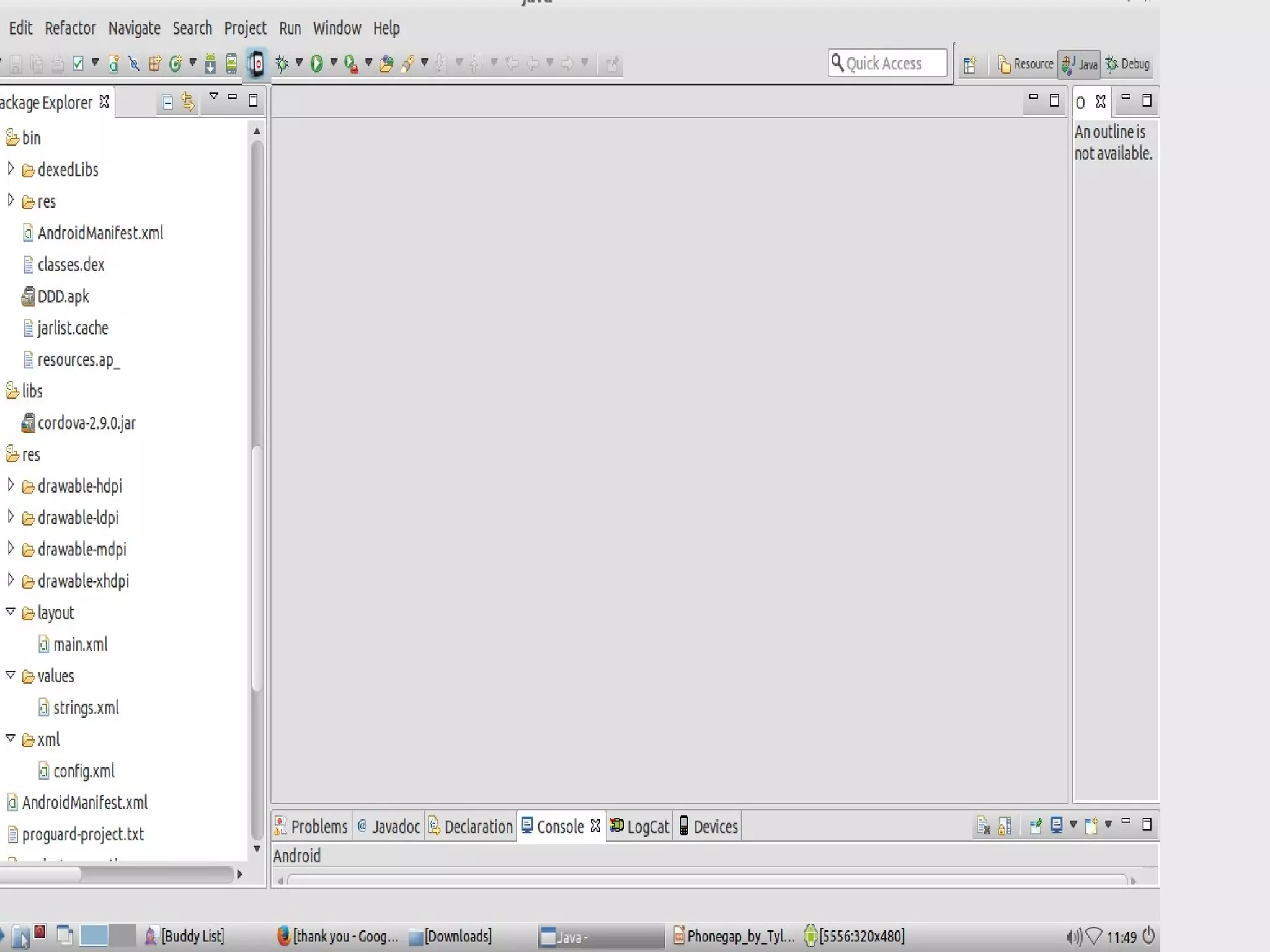Click the green Run button
The height and width of the screenshot is (952, 1270).
[316, 63]
